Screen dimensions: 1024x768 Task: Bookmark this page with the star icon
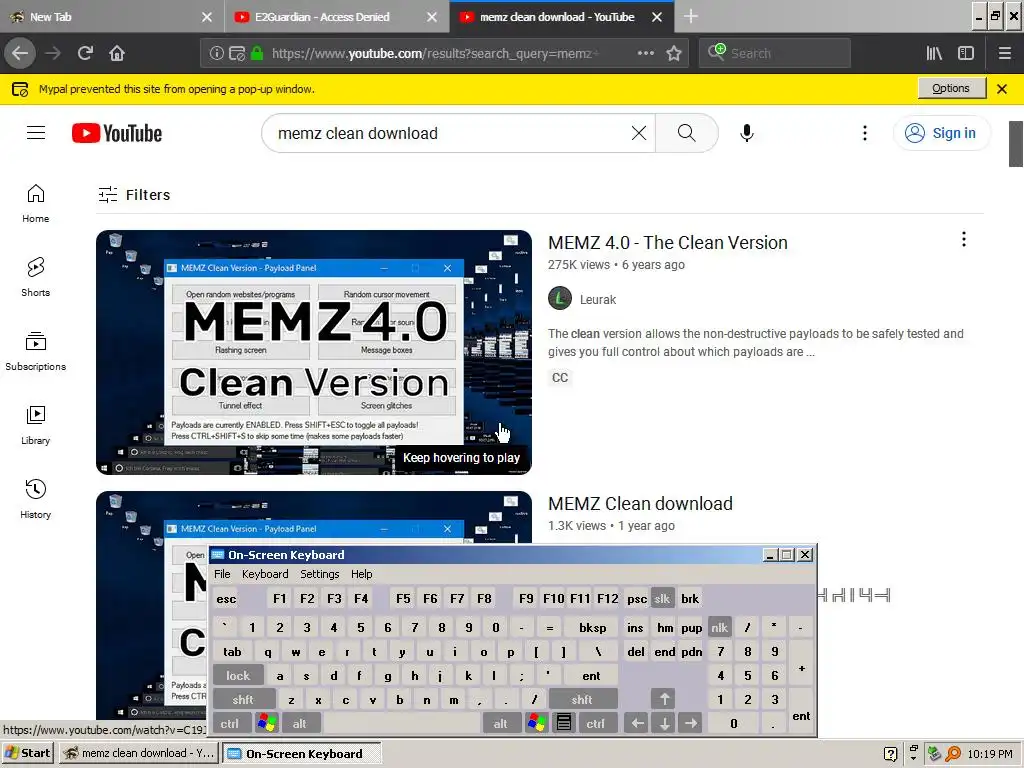(674, 53)
